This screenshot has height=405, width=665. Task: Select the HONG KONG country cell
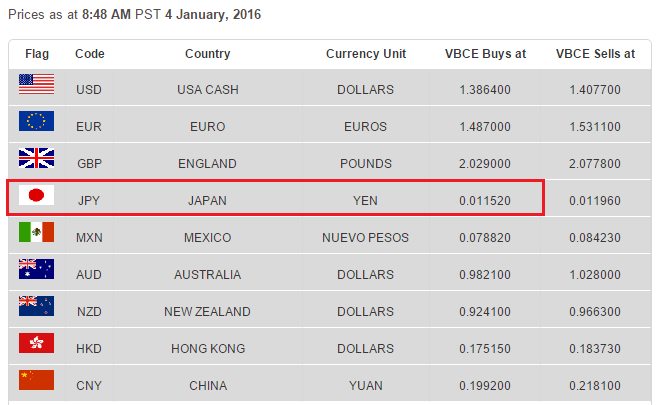point(208,349)
